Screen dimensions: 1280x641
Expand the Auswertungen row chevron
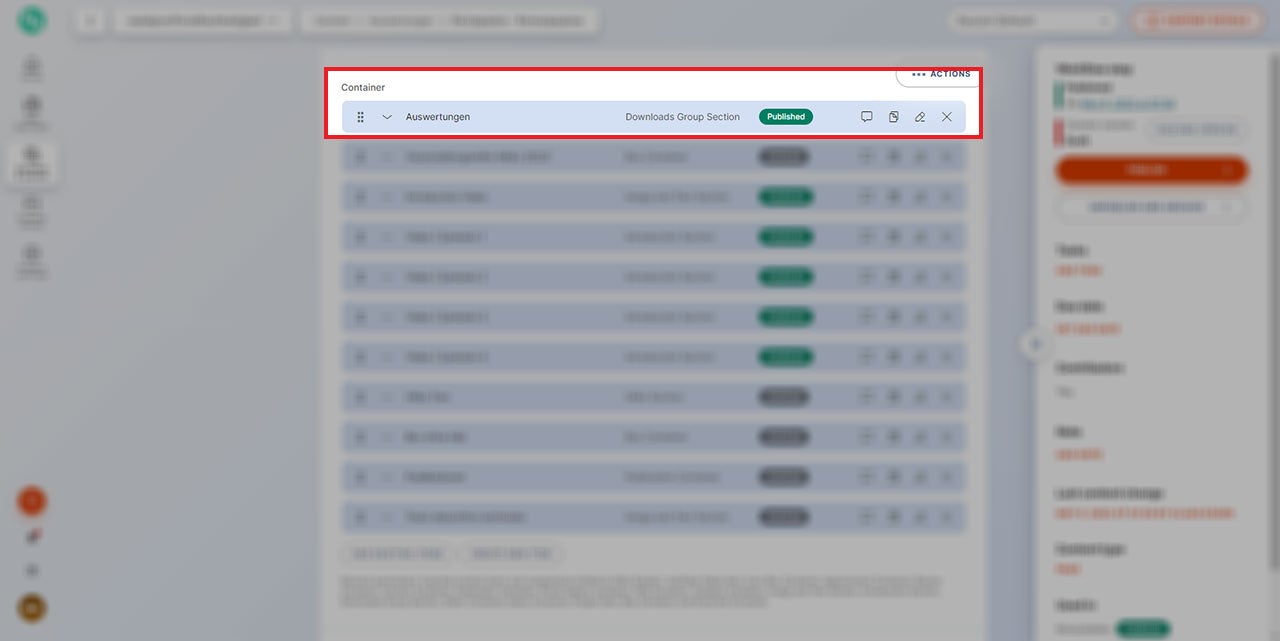pos(387,117)
